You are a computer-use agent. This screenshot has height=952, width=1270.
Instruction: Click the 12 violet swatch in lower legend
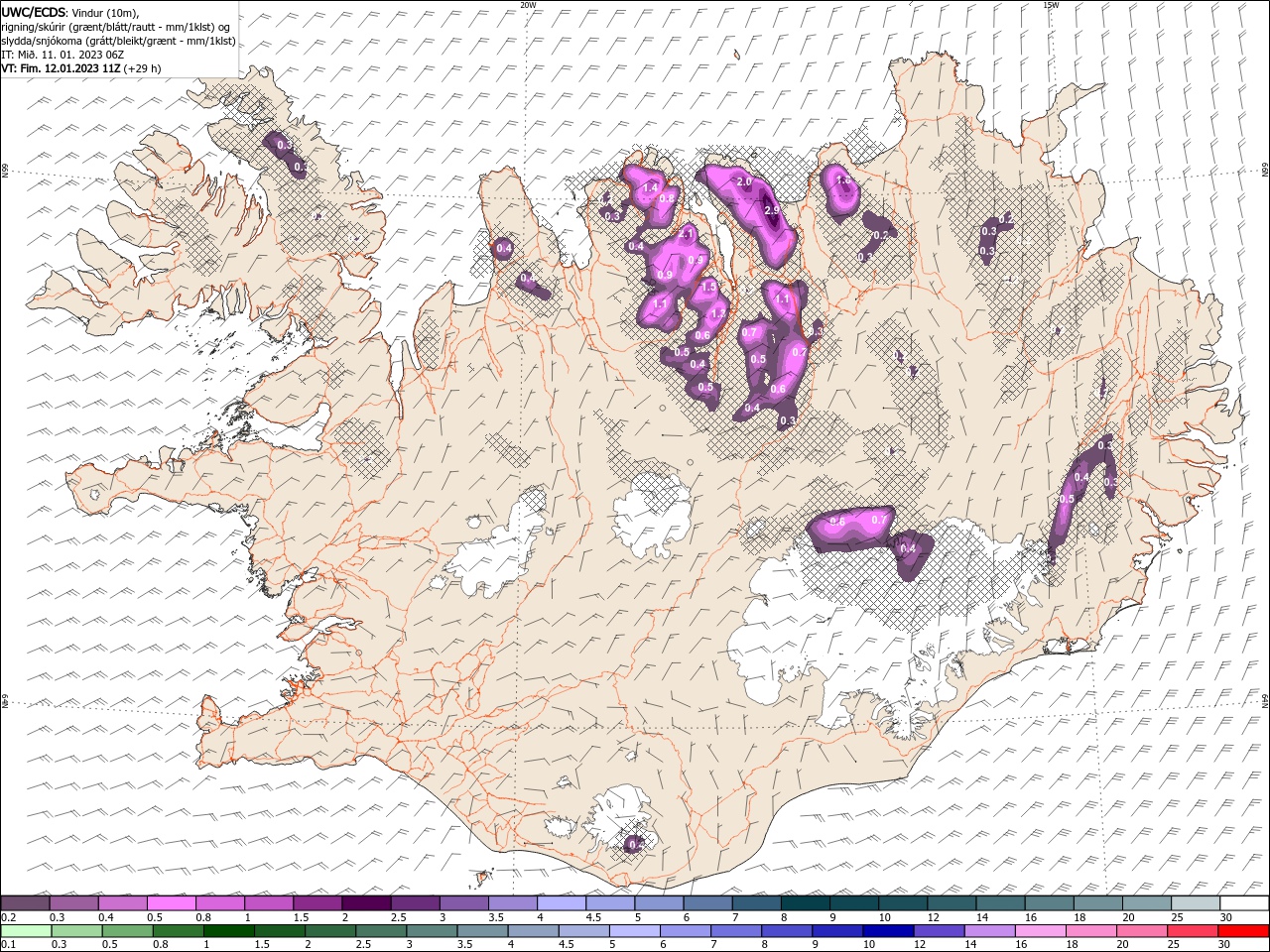point(939,931)
